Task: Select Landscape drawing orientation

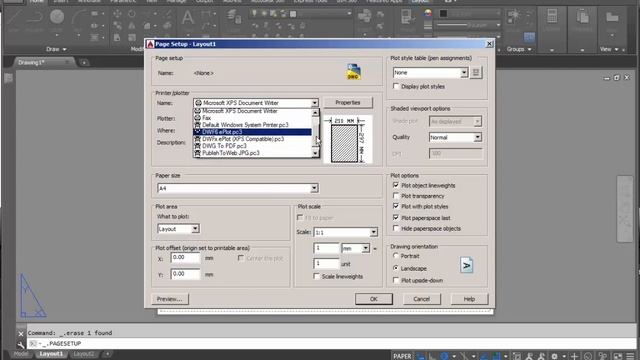Action: (x=396, y=268)
